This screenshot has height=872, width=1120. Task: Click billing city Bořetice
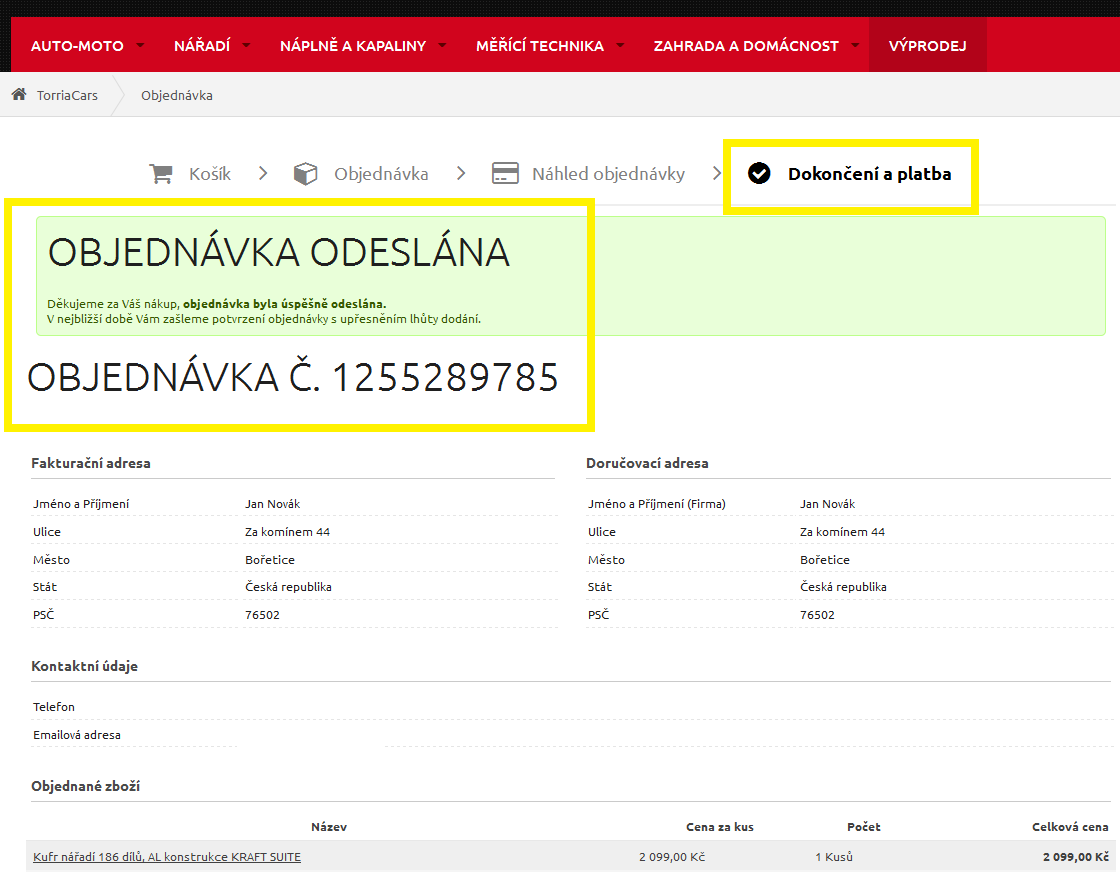[x=269, y=559]
